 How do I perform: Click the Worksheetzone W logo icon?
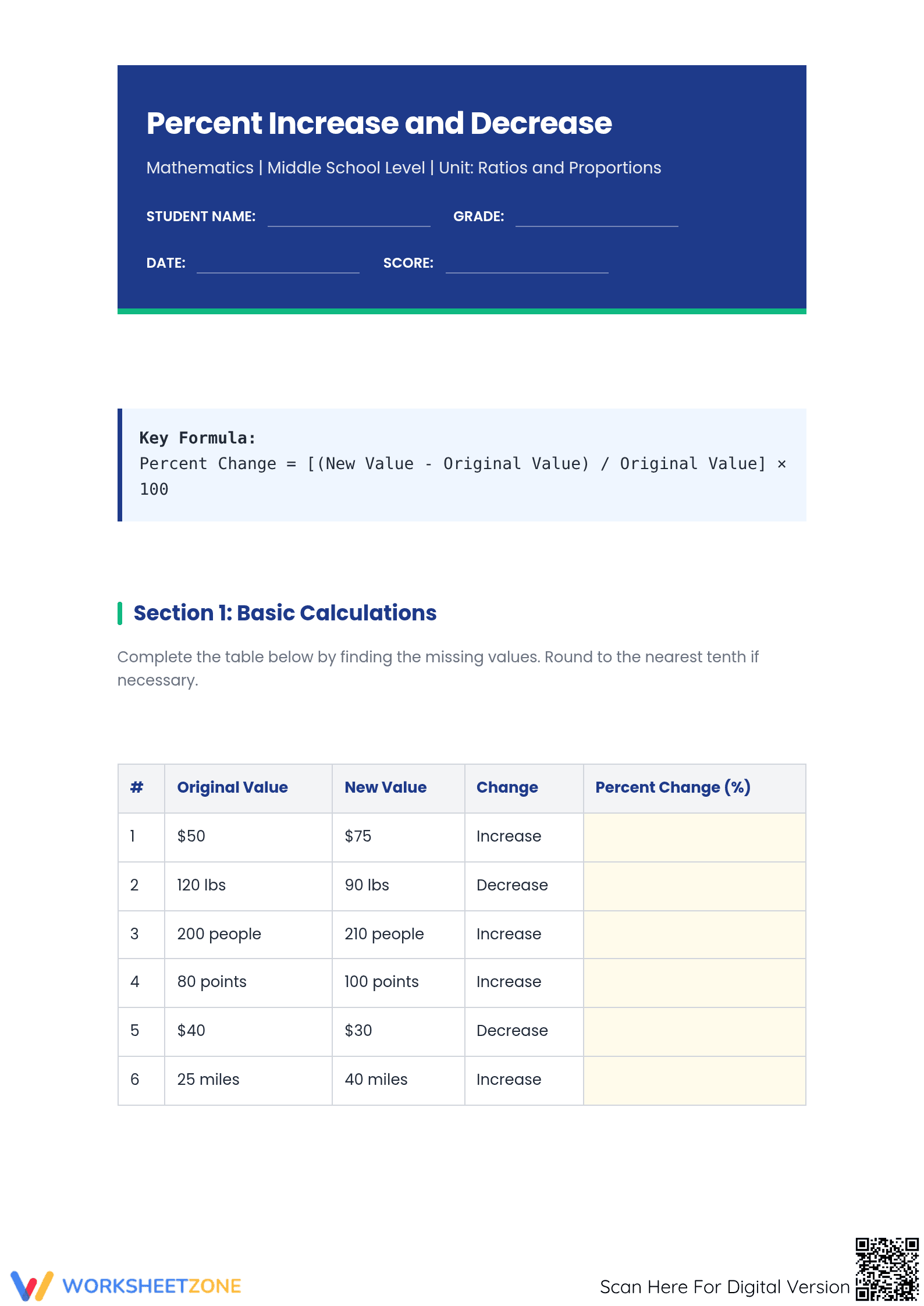[x=32, y=1286]
